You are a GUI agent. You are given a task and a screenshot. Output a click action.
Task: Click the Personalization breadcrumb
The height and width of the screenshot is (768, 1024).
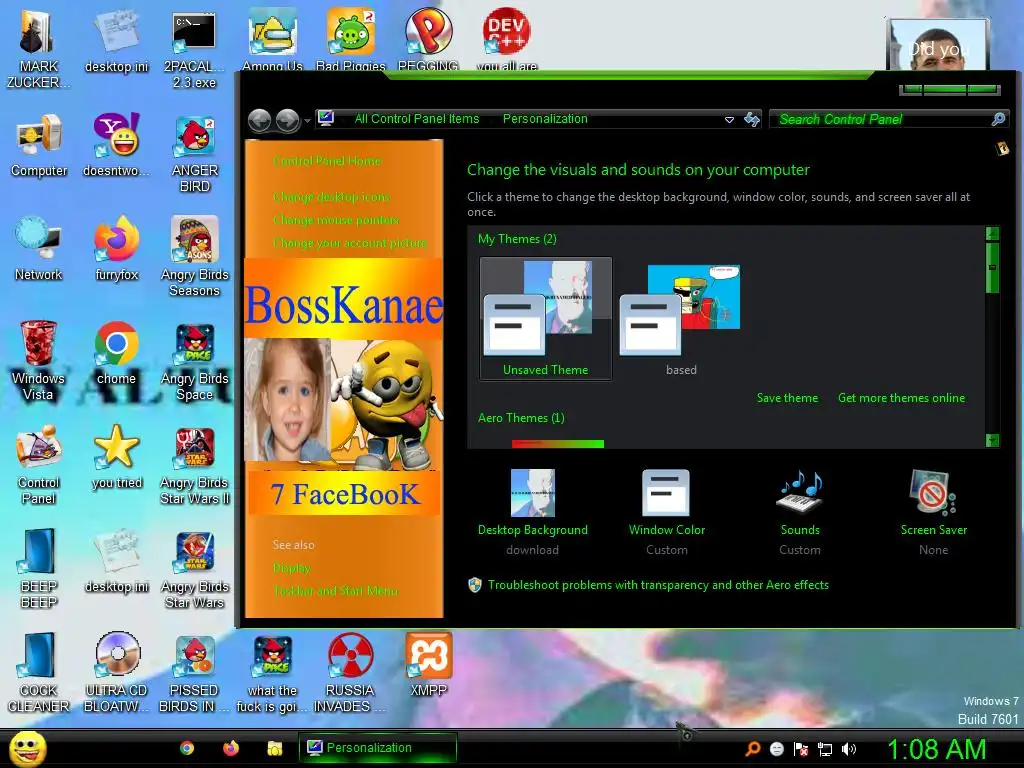[x=545, y=119]
